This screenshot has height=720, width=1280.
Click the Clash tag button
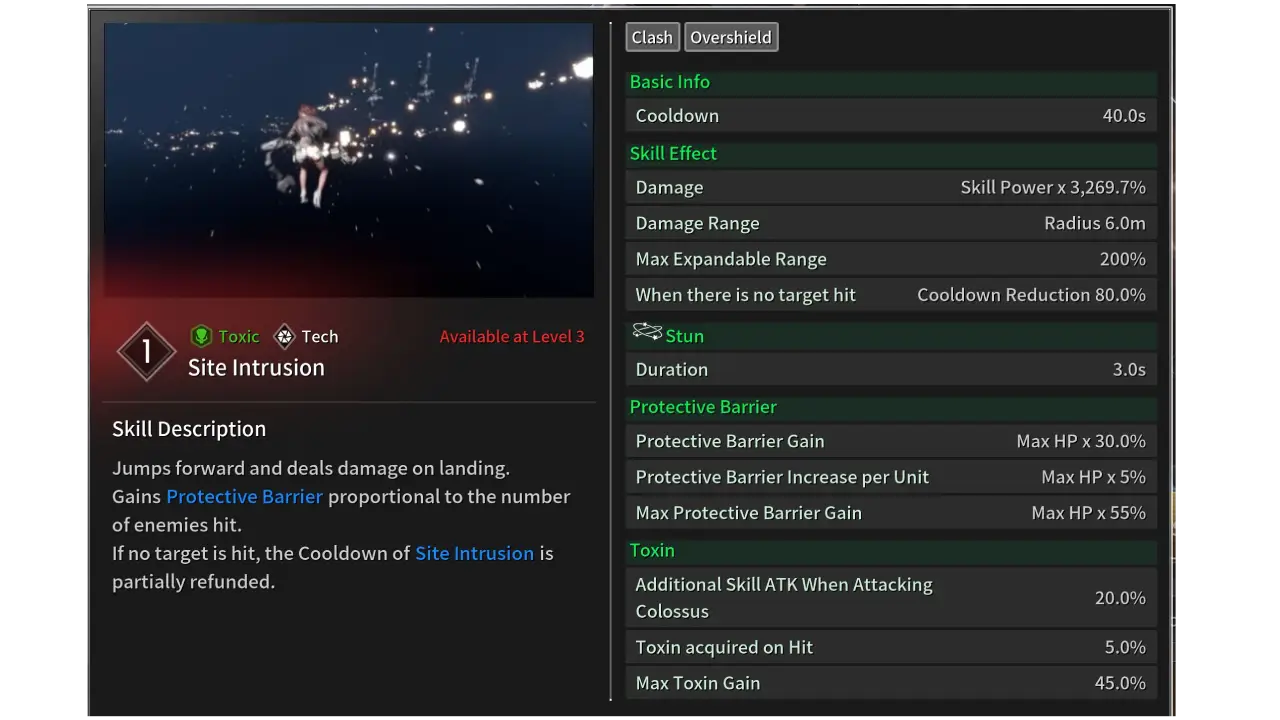click(x=652, y=37)
